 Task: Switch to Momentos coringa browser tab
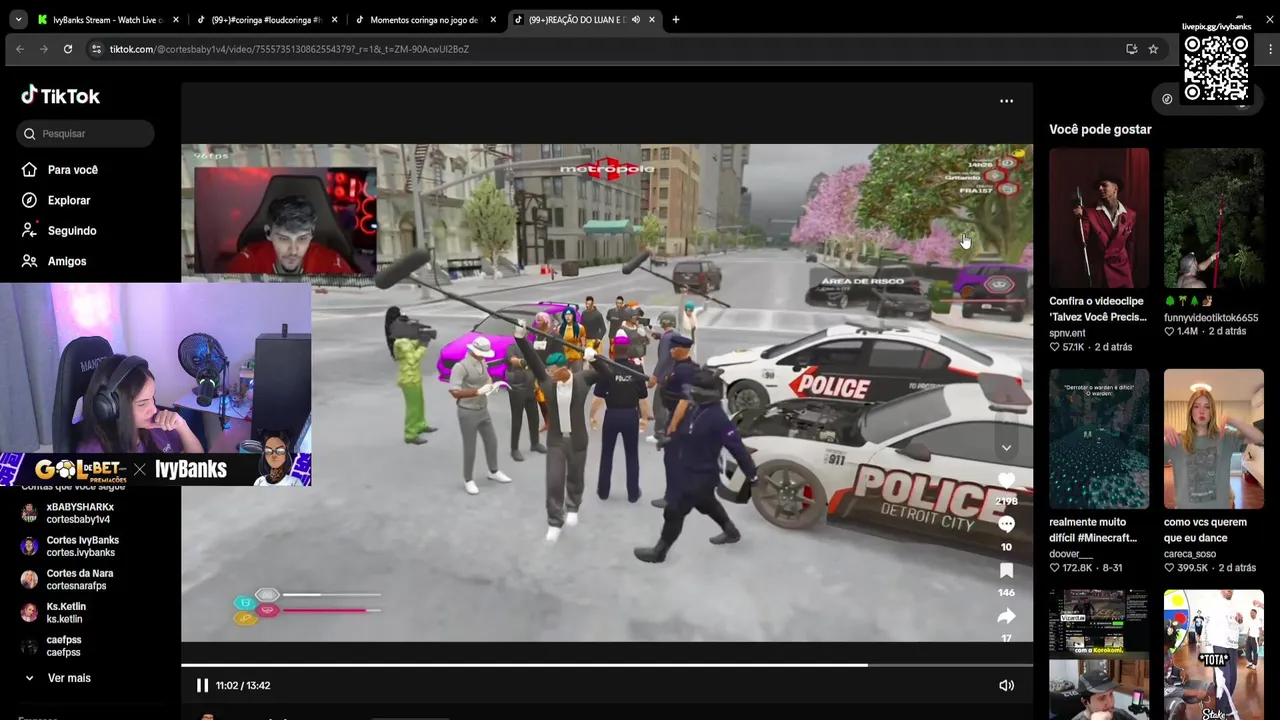(425, 19)
